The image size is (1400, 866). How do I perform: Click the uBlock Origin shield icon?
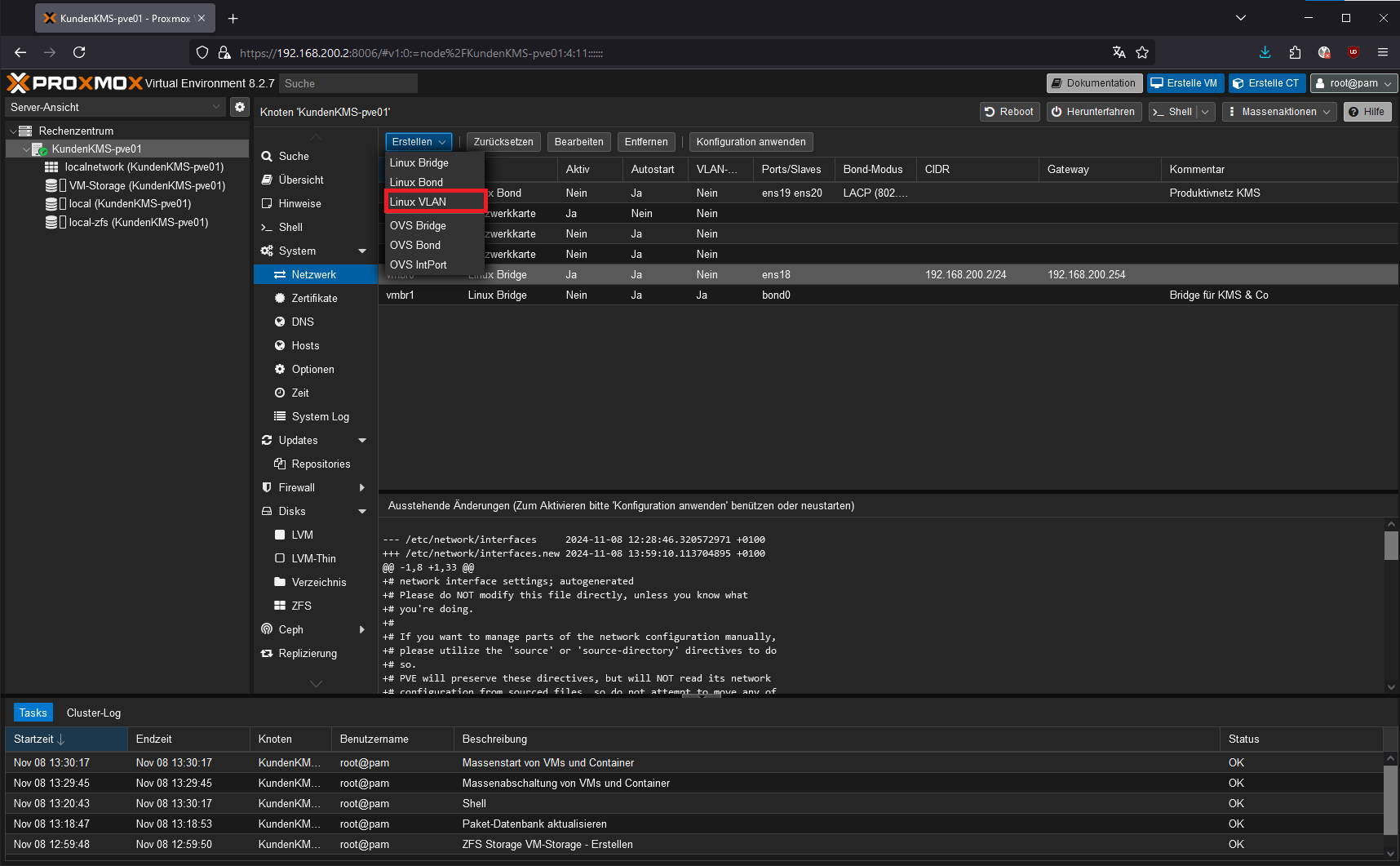click(1353, 52)
